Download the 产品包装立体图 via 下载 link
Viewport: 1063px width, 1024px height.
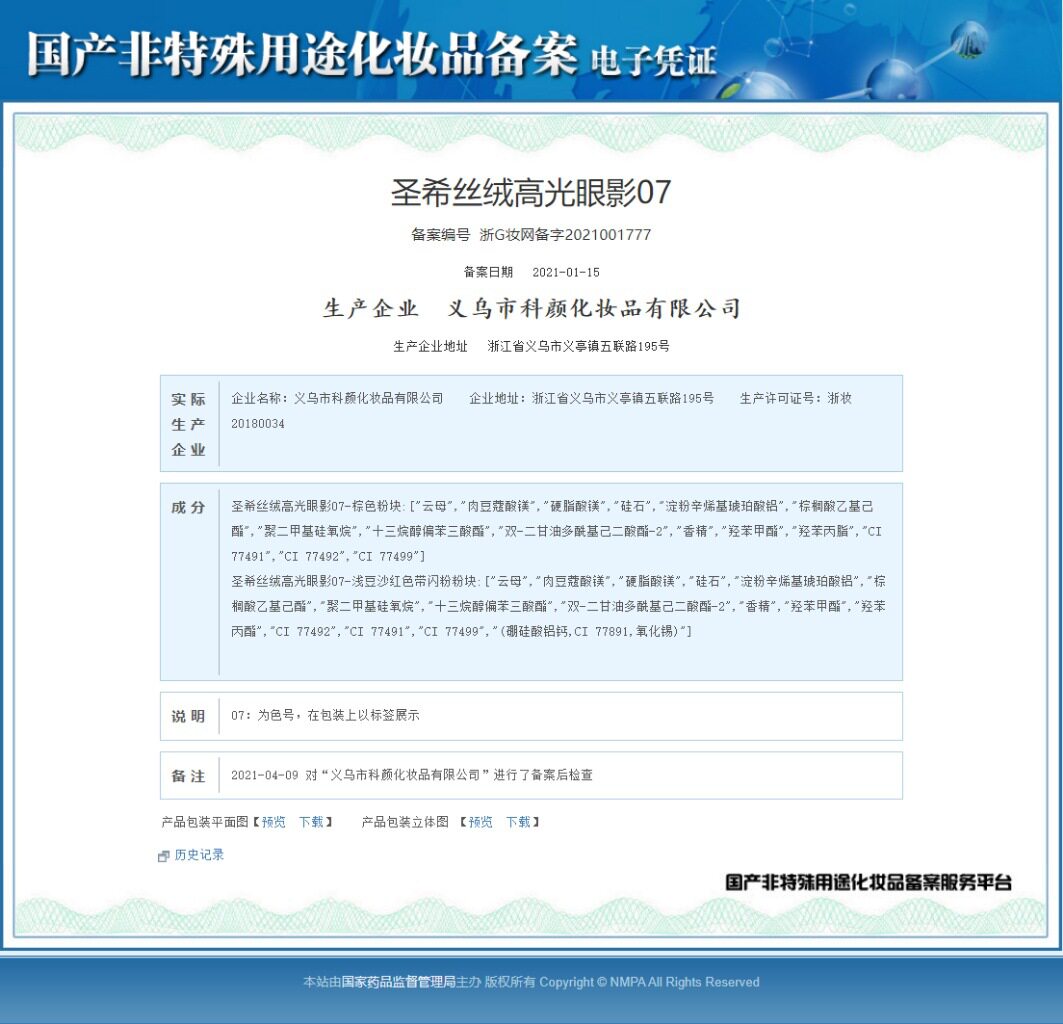(518, 822)
